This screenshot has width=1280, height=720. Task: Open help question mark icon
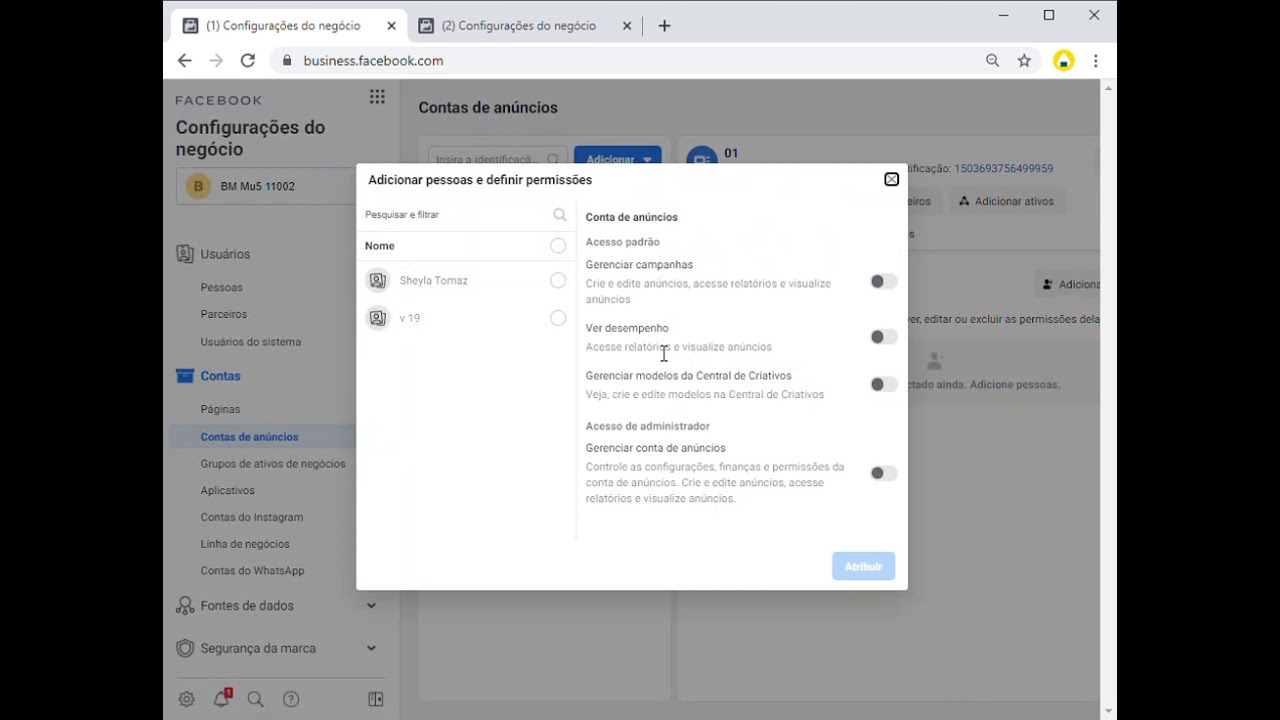pos(291,699)
